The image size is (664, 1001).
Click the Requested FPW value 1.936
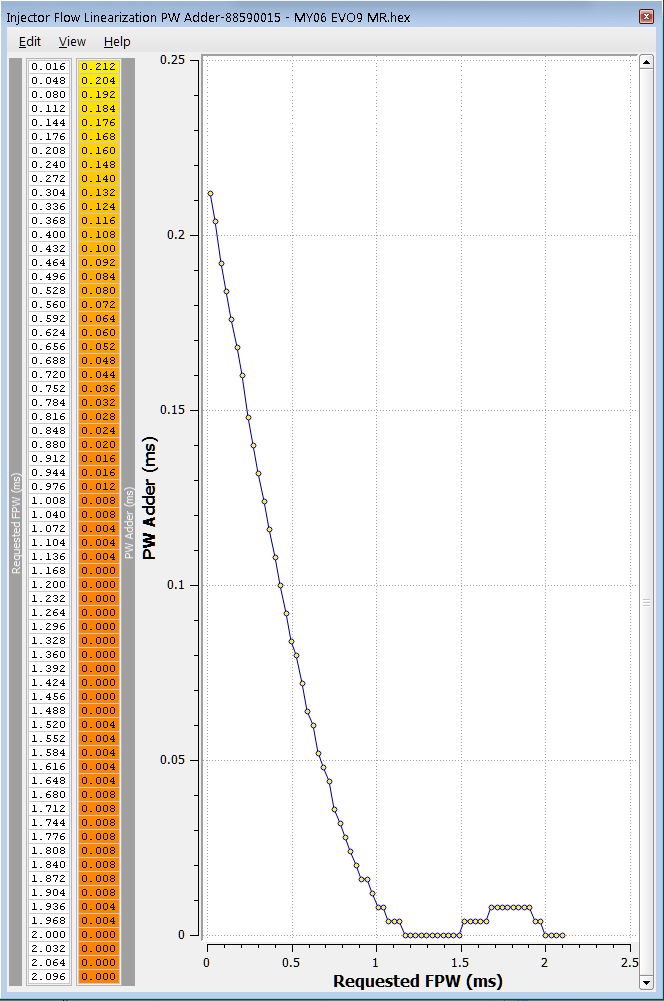[x=49, y=907]
